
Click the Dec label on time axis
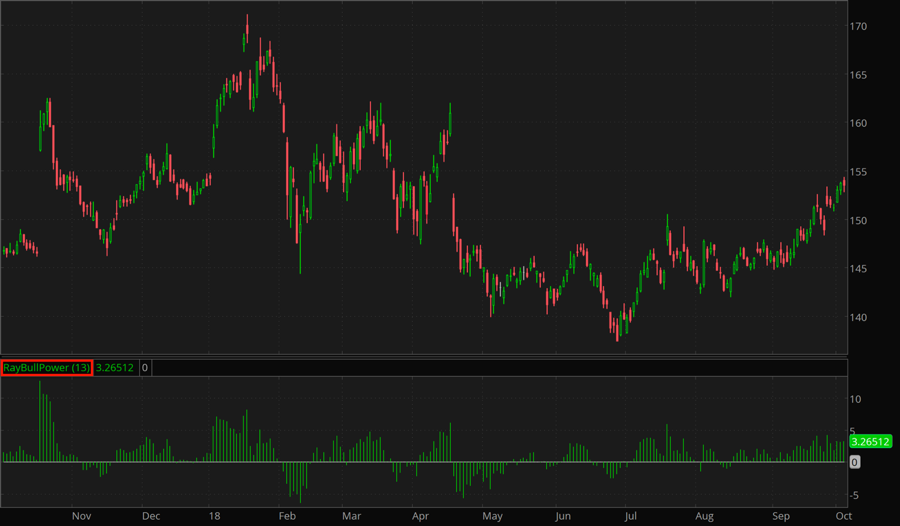pos(151,516)
